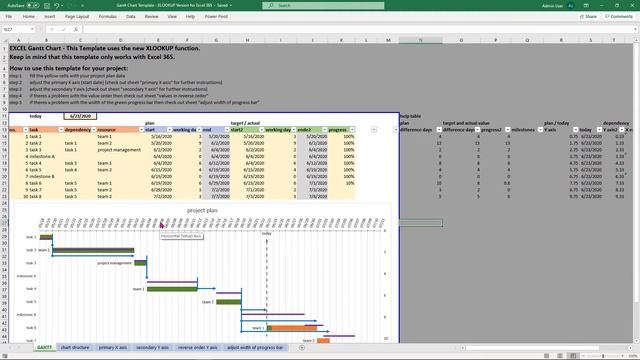The width and height of the screenshot is (640, 360).
Task: Switch to the GANTT sheet tab
Action: click(x=44, y=347)
